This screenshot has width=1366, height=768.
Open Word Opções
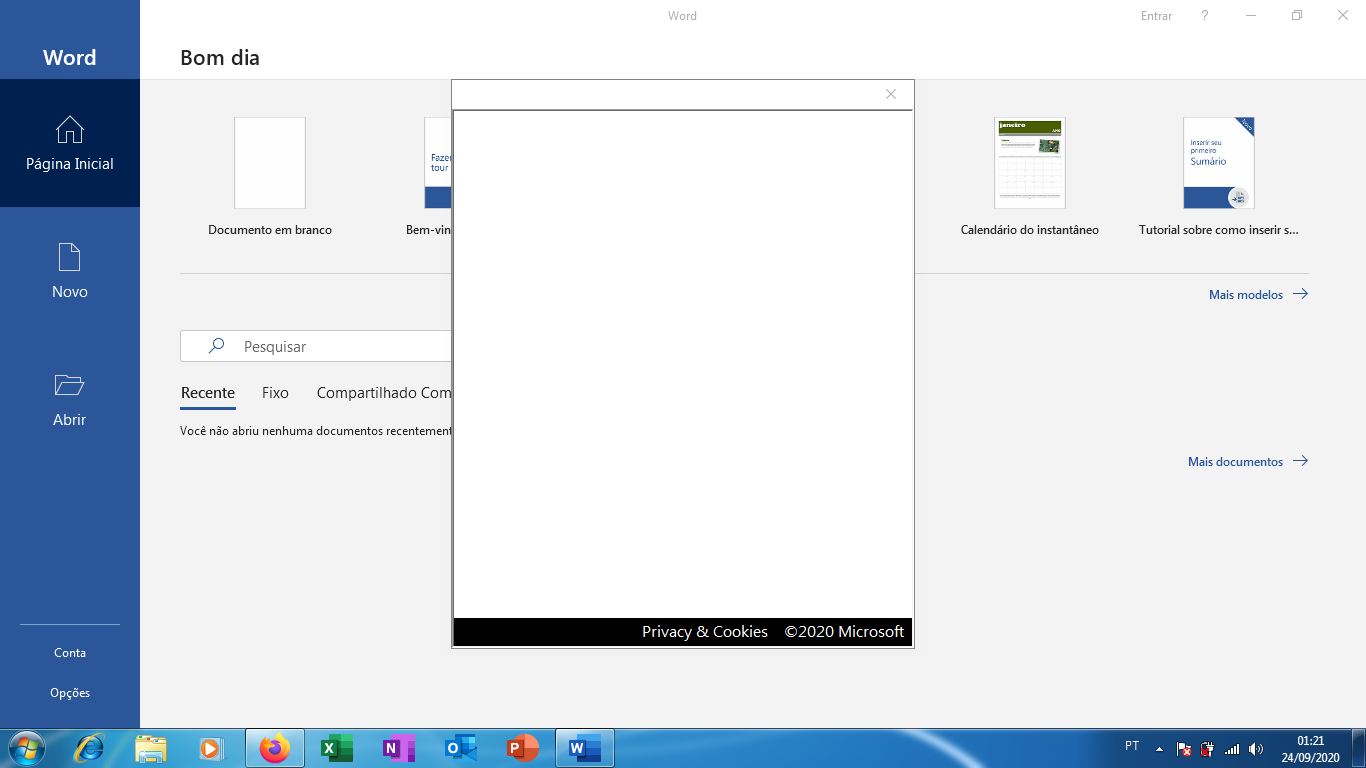(70, 693)
